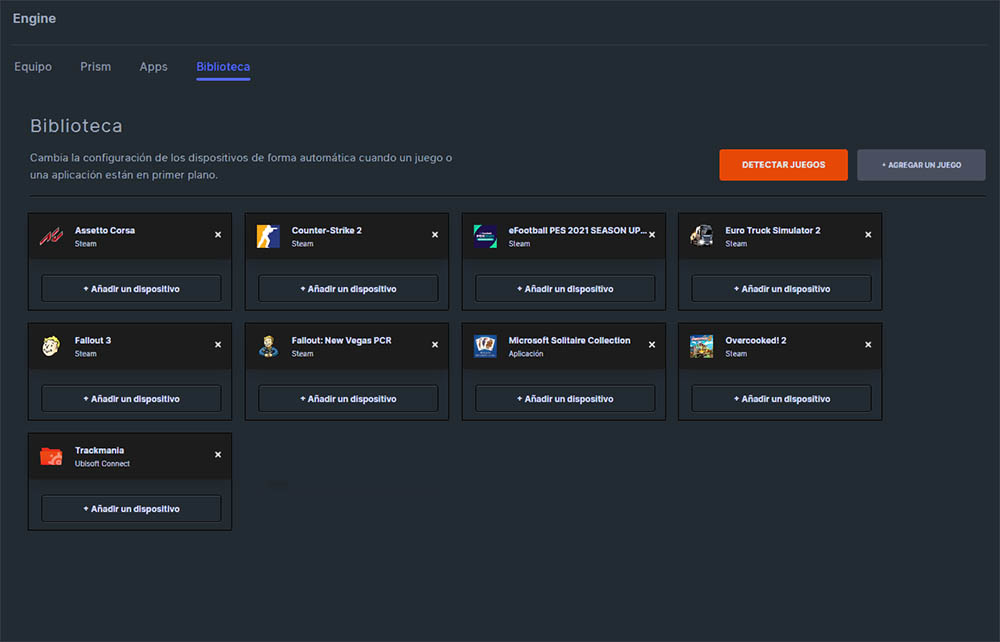Image resolution: width=1000 pixels, height=642 pixels.
Task: Add a device to Fallout: New Vegas PCR
Action: pyautogui.click(x=348, y=399)
